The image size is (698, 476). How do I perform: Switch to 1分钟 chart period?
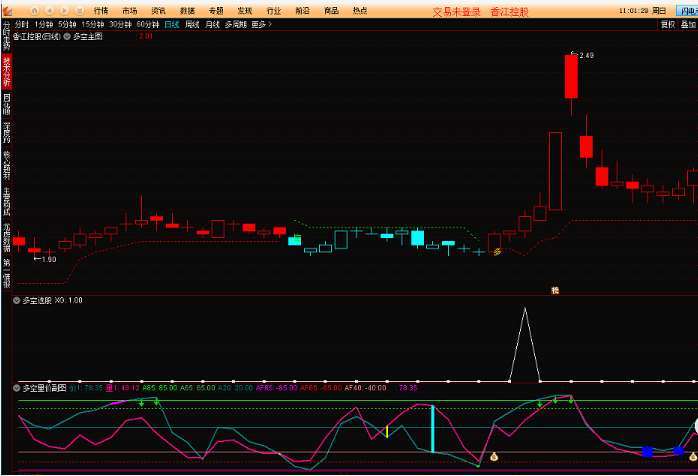coord(42,23)
